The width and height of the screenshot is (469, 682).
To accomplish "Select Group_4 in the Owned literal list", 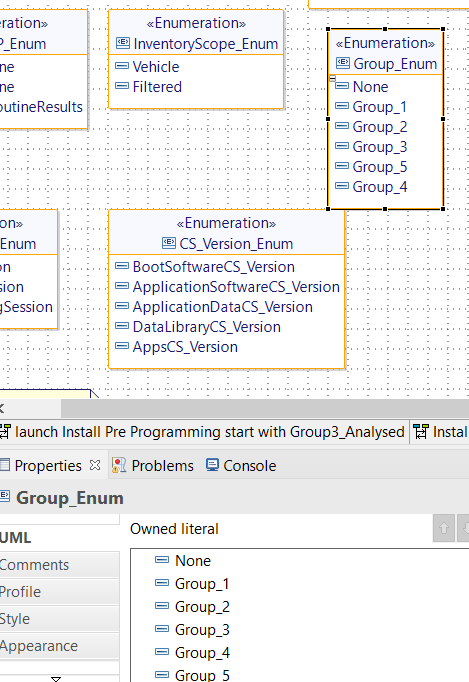I will click(x=202, y=653).
